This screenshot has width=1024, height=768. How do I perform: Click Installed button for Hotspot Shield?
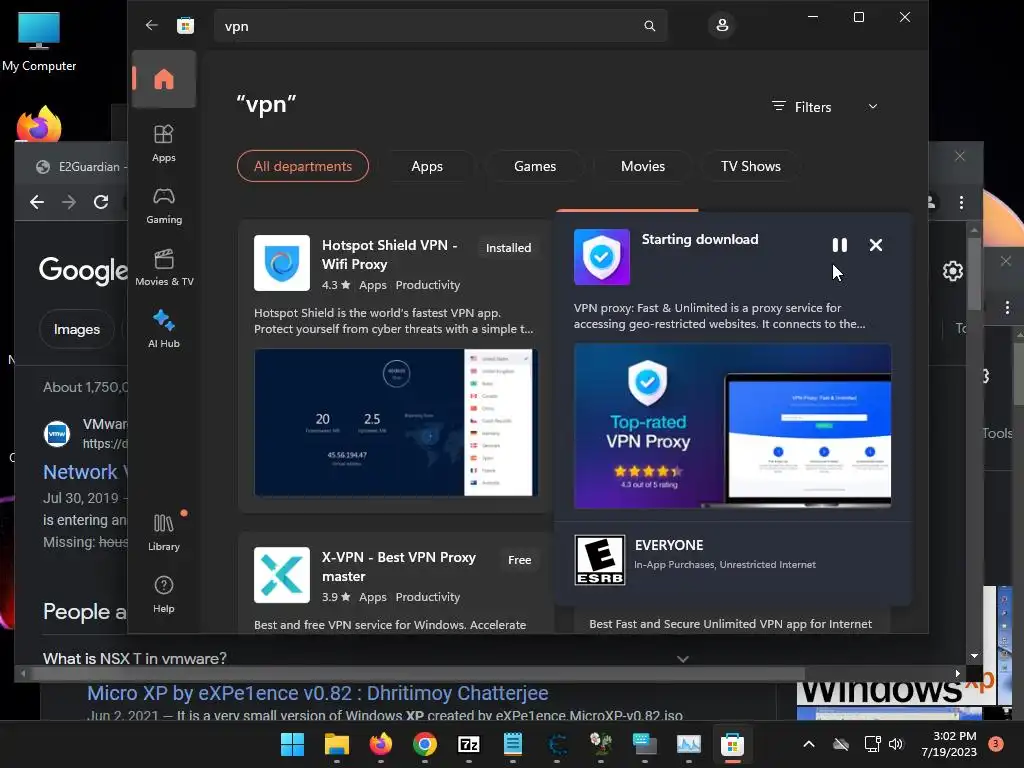[508, 248]
